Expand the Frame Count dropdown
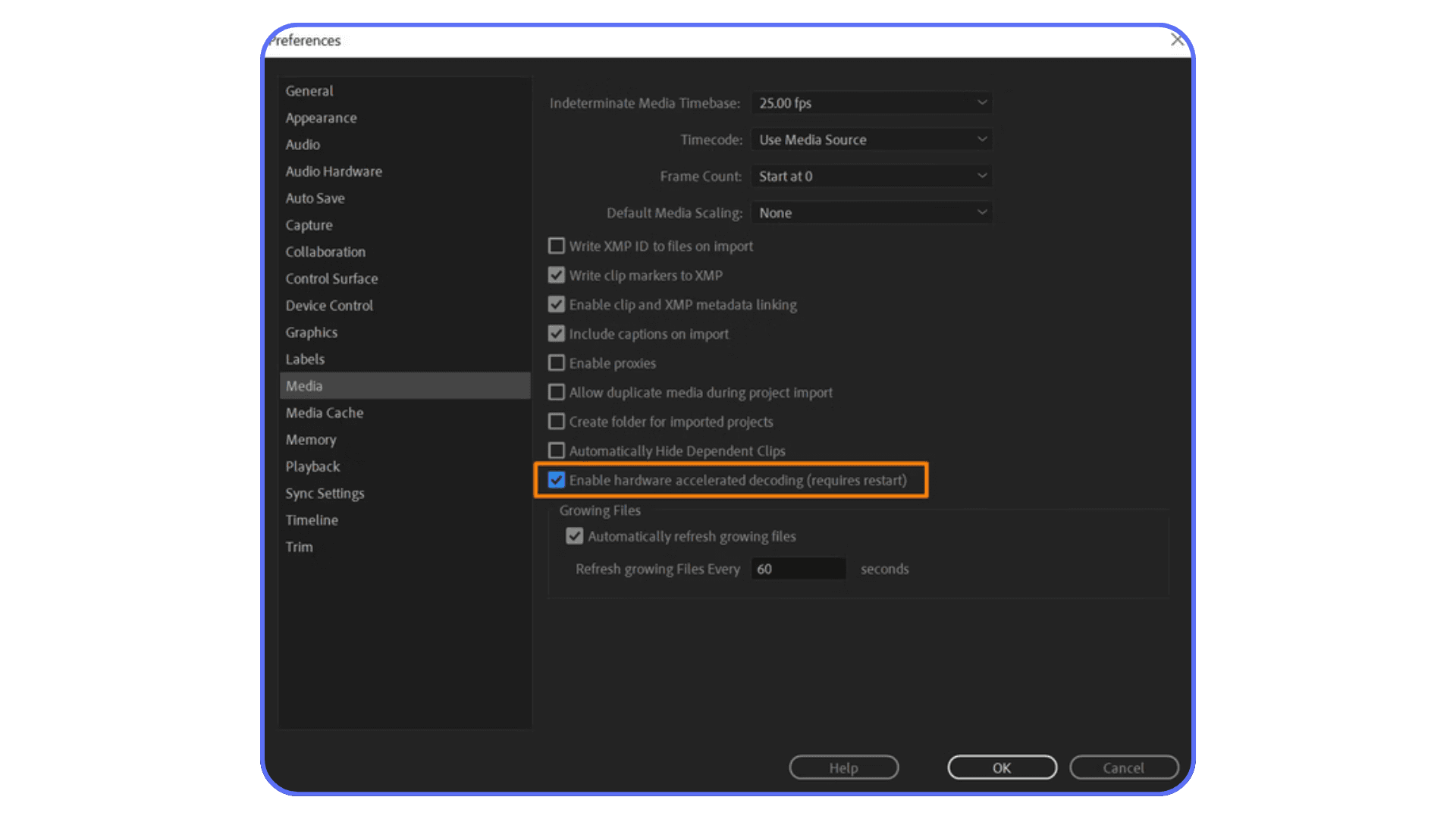Image resolution: width=1456 pixels, height=819 pixels. pyautogui.click(x=871, y=176)
